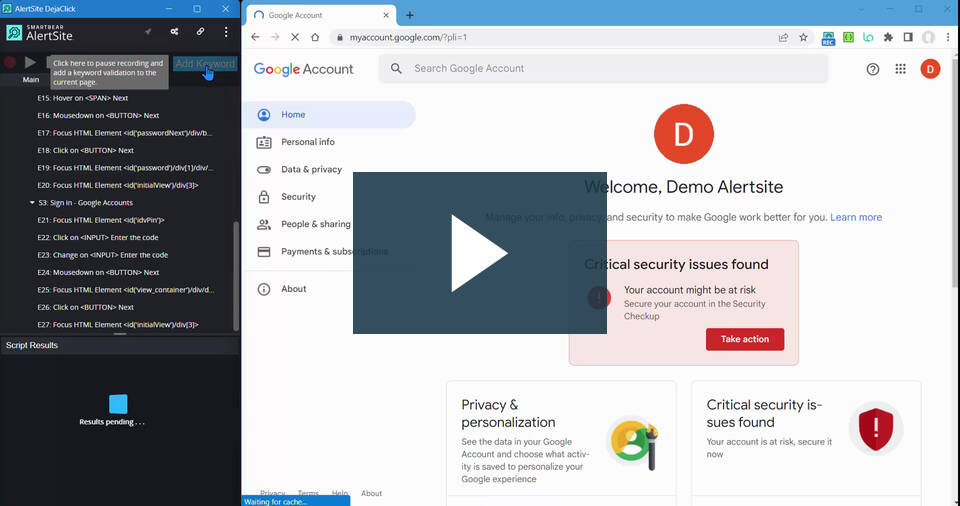The width and height of the screenshot is (960, 506).
Task: Open Security in sidebar
Action: (x=298, y=197)
